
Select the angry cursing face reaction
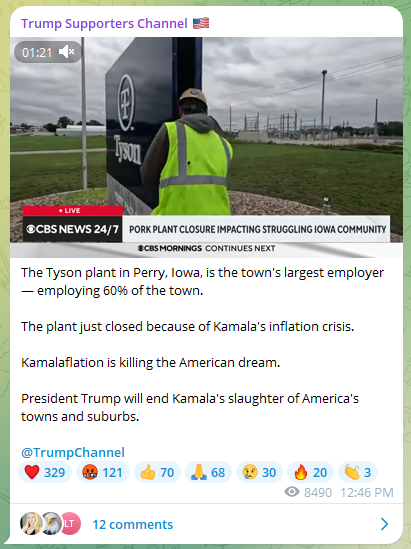103,472
